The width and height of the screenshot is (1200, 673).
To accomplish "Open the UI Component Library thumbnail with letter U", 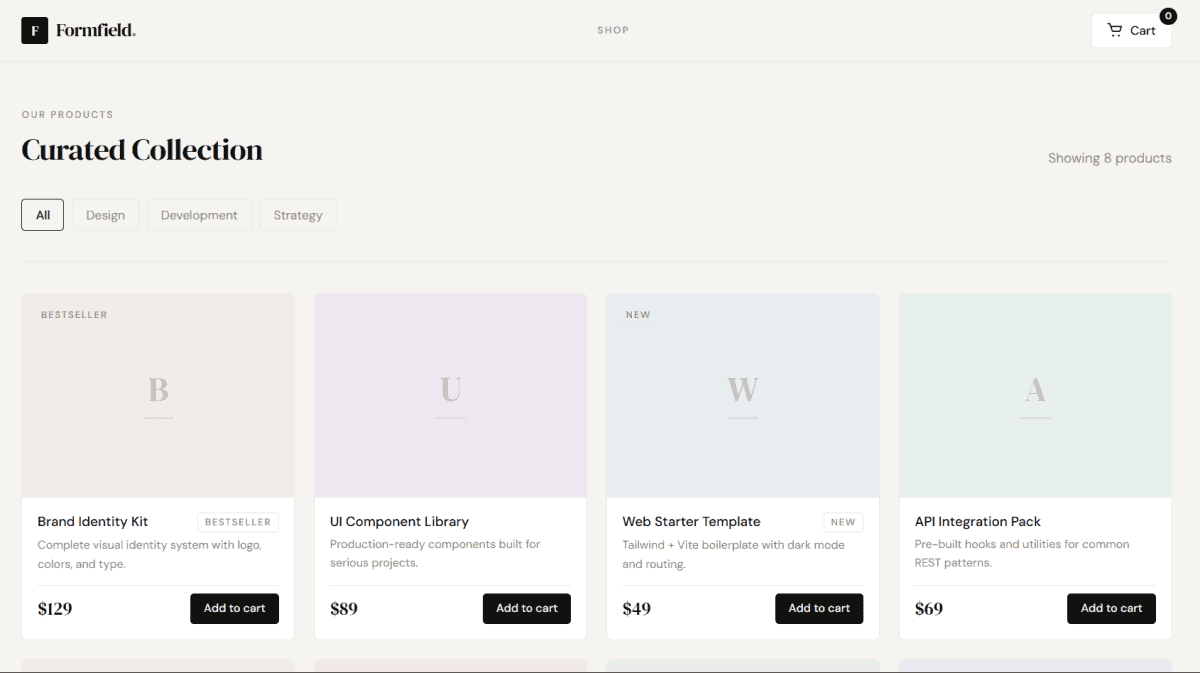I will (450, 395).
